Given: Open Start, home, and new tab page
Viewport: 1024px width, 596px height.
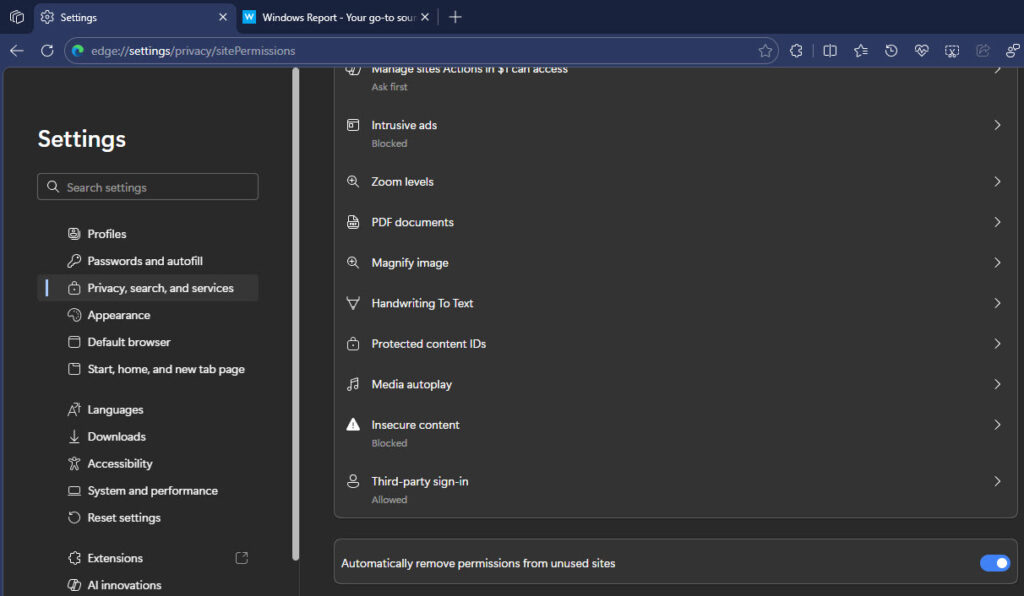Looking at the screenshot, I should (x=148, y=369).
